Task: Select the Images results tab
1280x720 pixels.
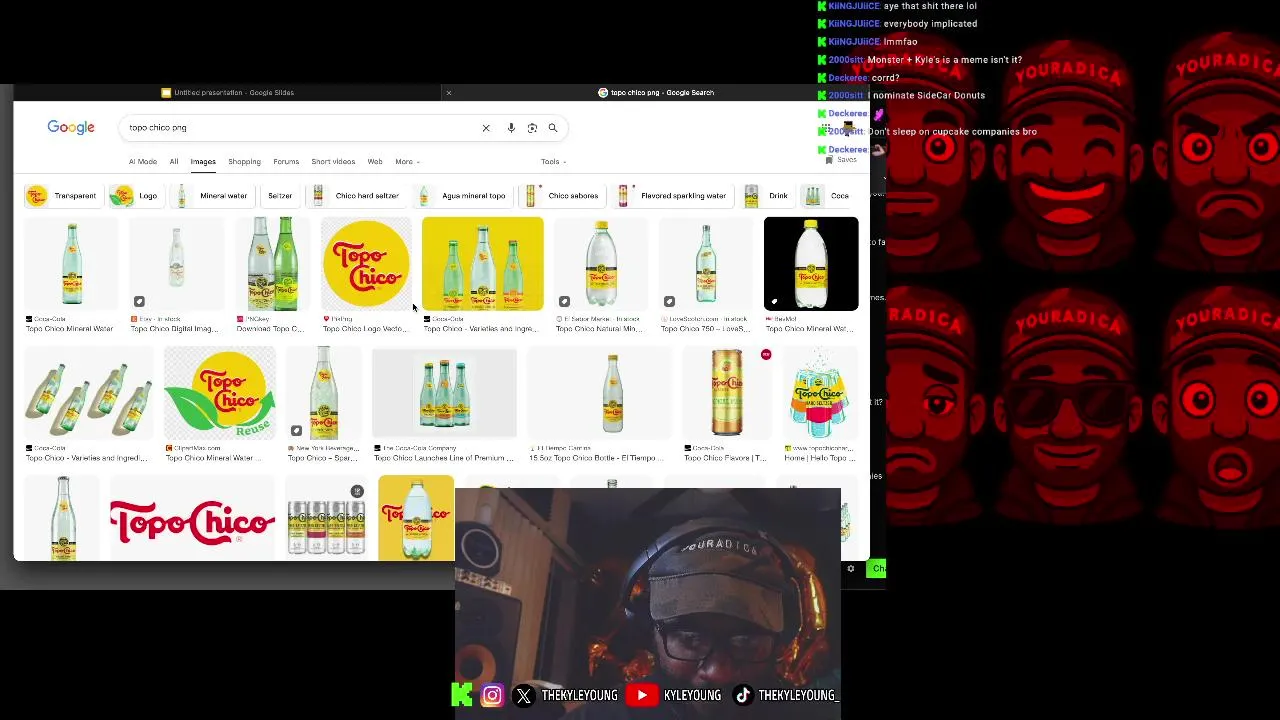Action: [203, 162]
